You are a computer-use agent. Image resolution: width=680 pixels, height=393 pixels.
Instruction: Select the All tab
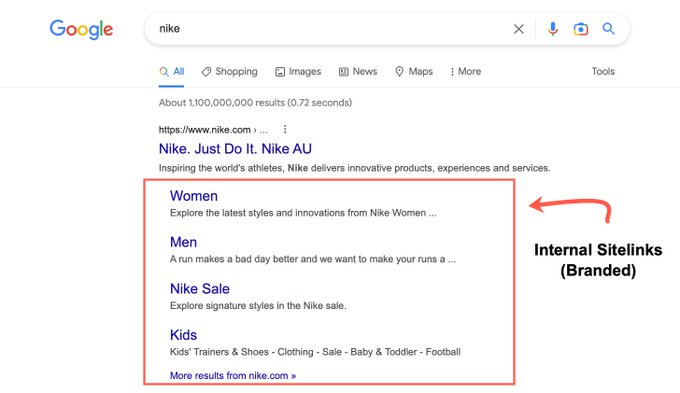point(172,72)
